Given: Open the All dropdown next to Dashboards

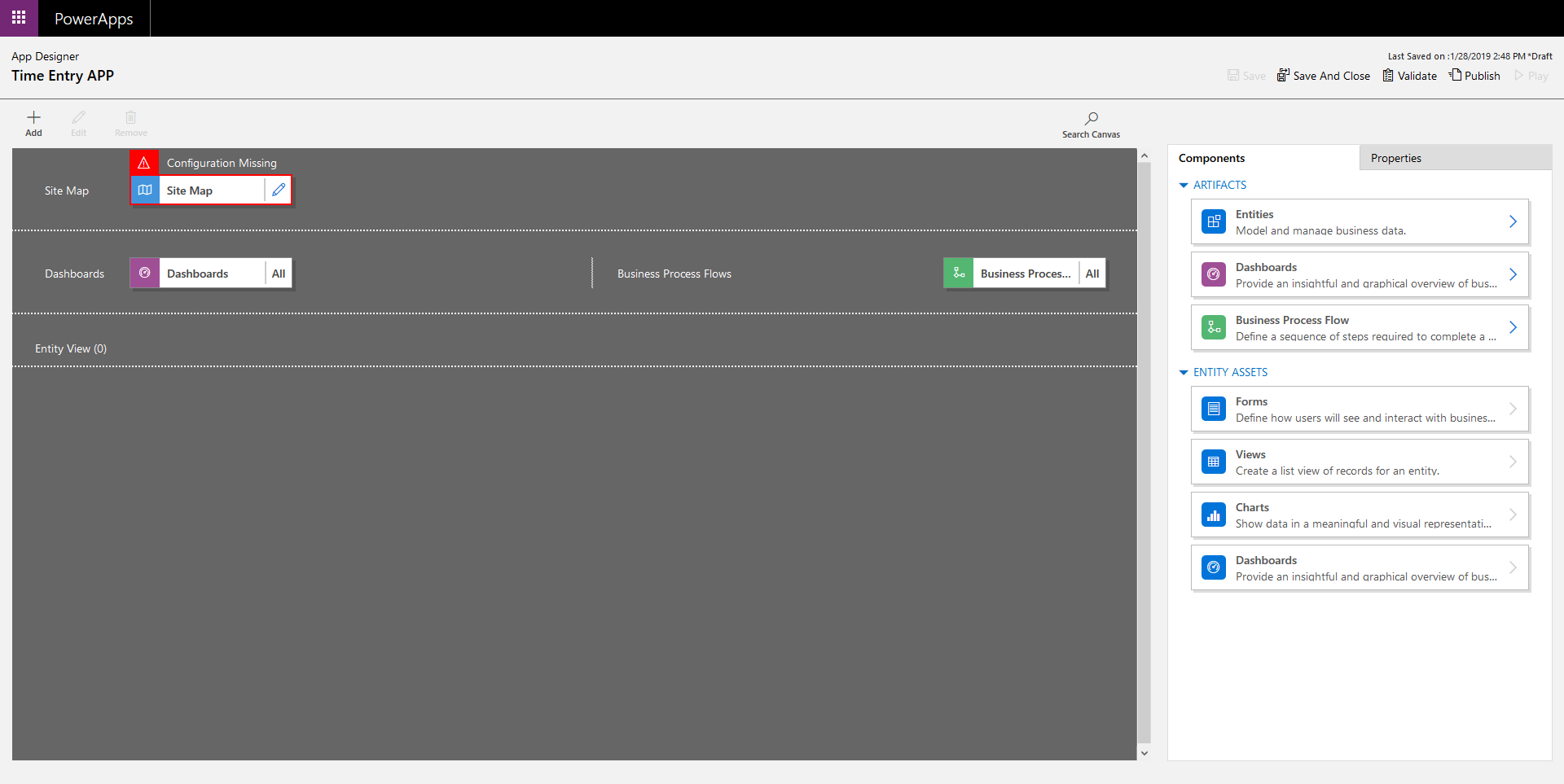Looking at the screenshot, I should tap(278, 273).
